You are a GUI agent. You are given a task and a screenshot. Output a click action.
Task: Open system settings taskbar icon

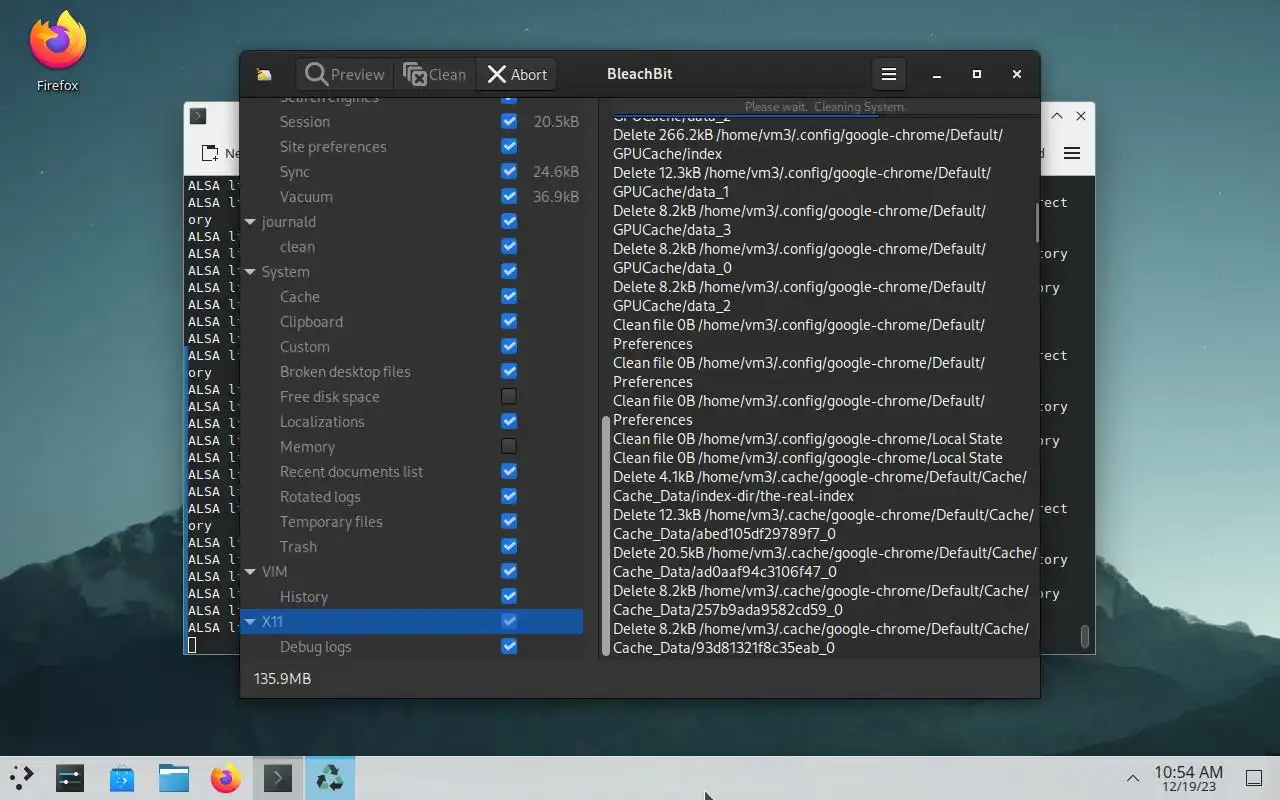point(70,777)
